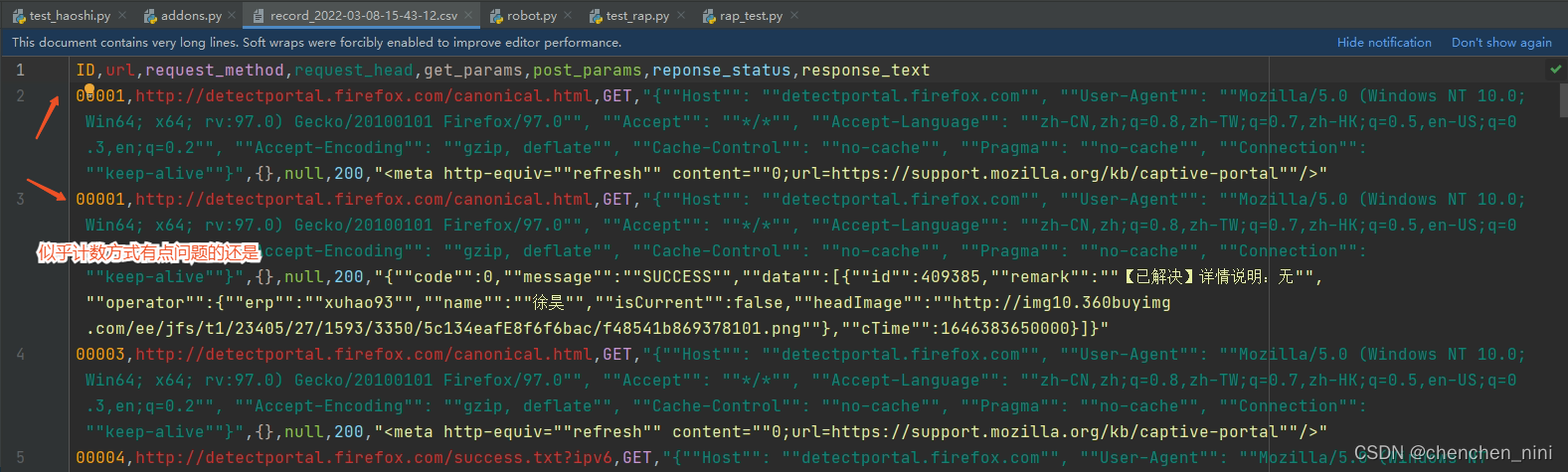Click the soft-wrap notification message text
Screen dimensions: 1568x472
click(x=317, y=43)
